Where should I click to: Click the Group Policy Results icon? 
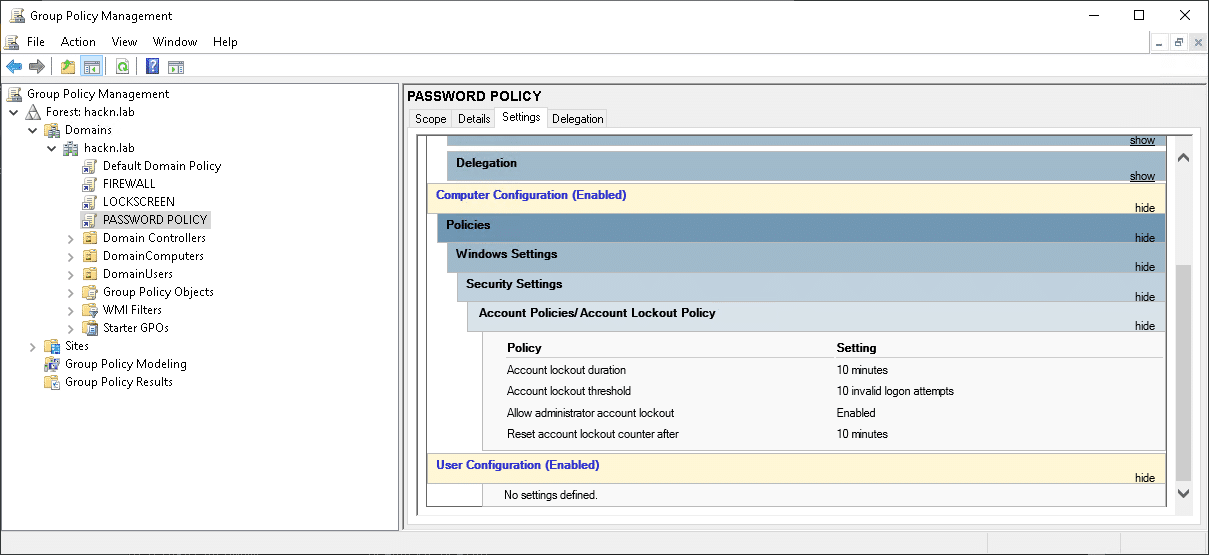pyautogui.click(x=52, y=382)
